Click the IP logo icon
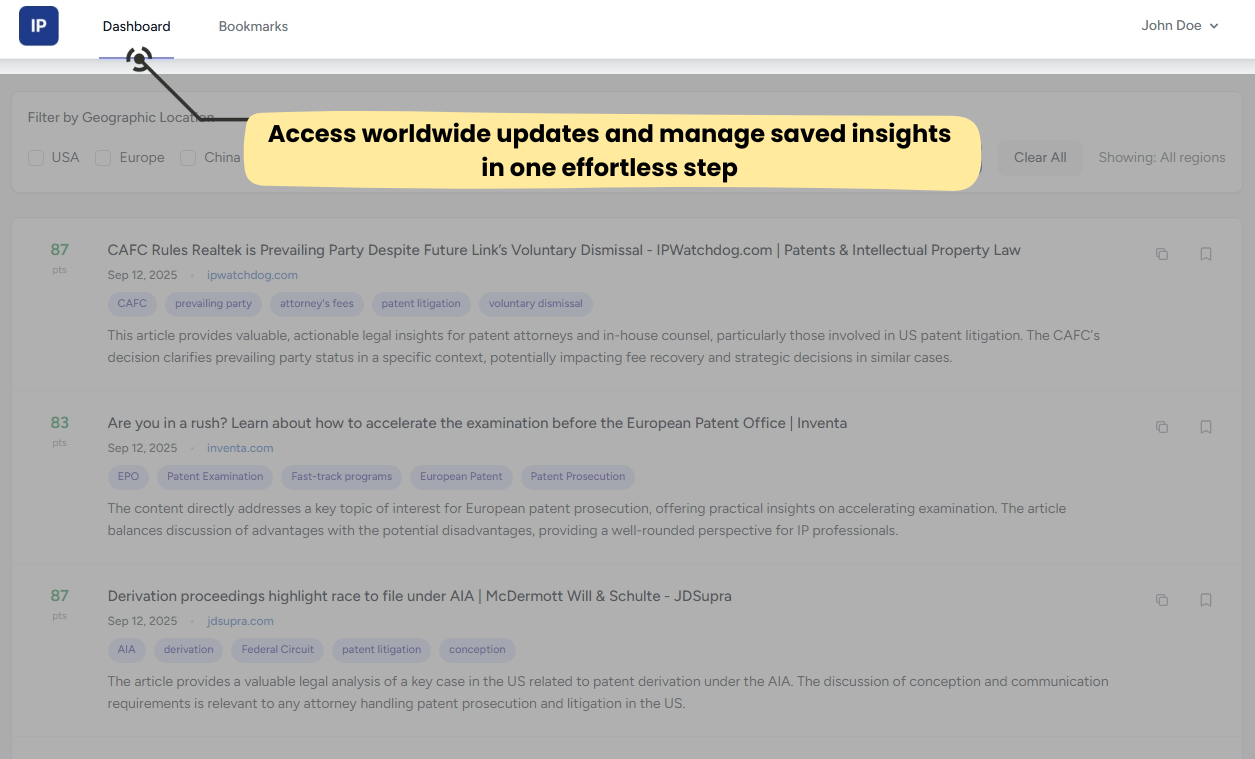 pos(38,26)
